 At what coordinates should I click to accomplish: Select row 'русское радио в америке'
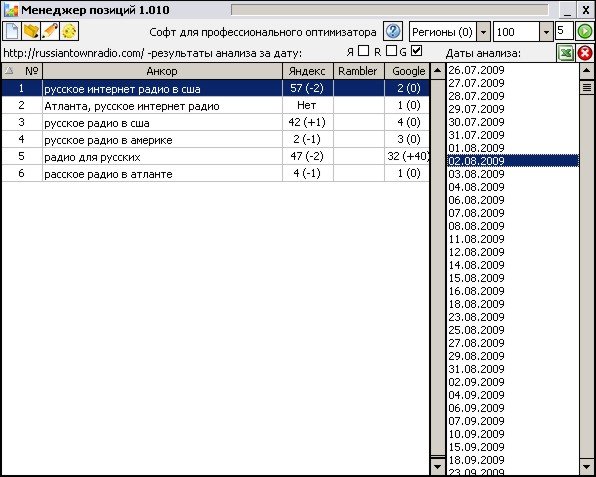point(216,139)
